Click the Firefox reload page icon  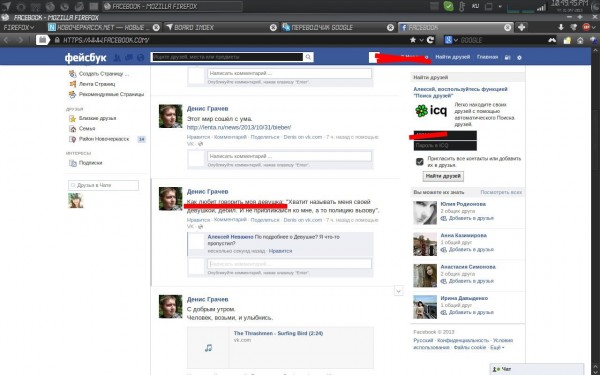coord(430,40)
